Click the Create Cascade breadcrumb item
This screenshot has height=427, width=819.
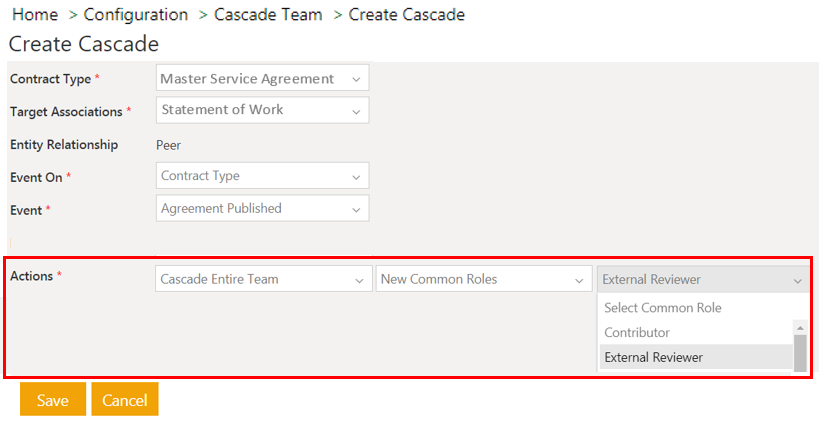[406, 15]
